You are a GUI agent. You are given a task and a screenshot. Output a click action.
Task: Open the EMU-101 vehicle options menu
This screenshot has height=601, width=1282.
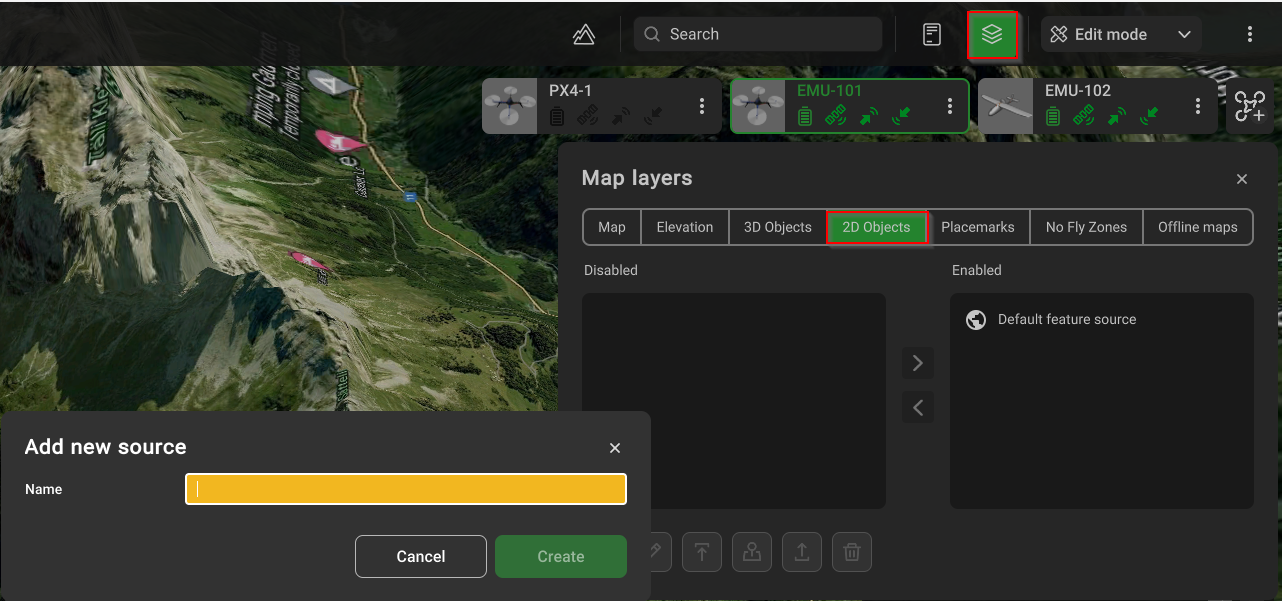click(x=950, y=106)
